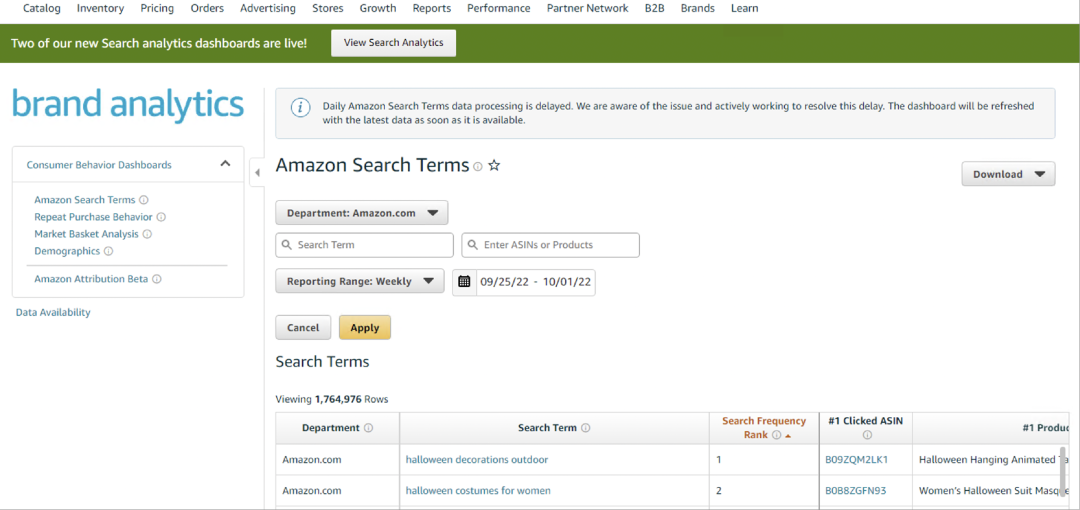1080x510 pixels.
Task: Open the Reports menu
Action: pyautogui.click(x=432, y=8)
